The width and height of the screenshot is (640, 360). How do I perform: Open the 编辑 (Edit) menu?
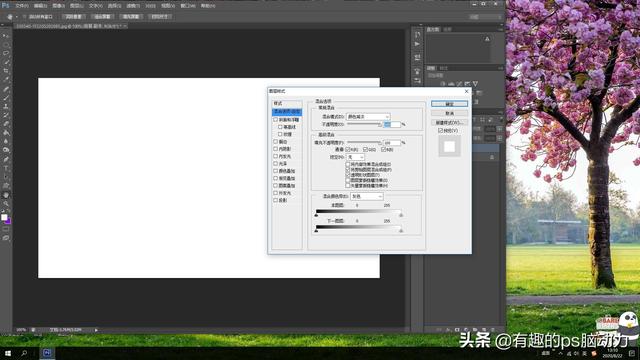[x=40, y=6]
